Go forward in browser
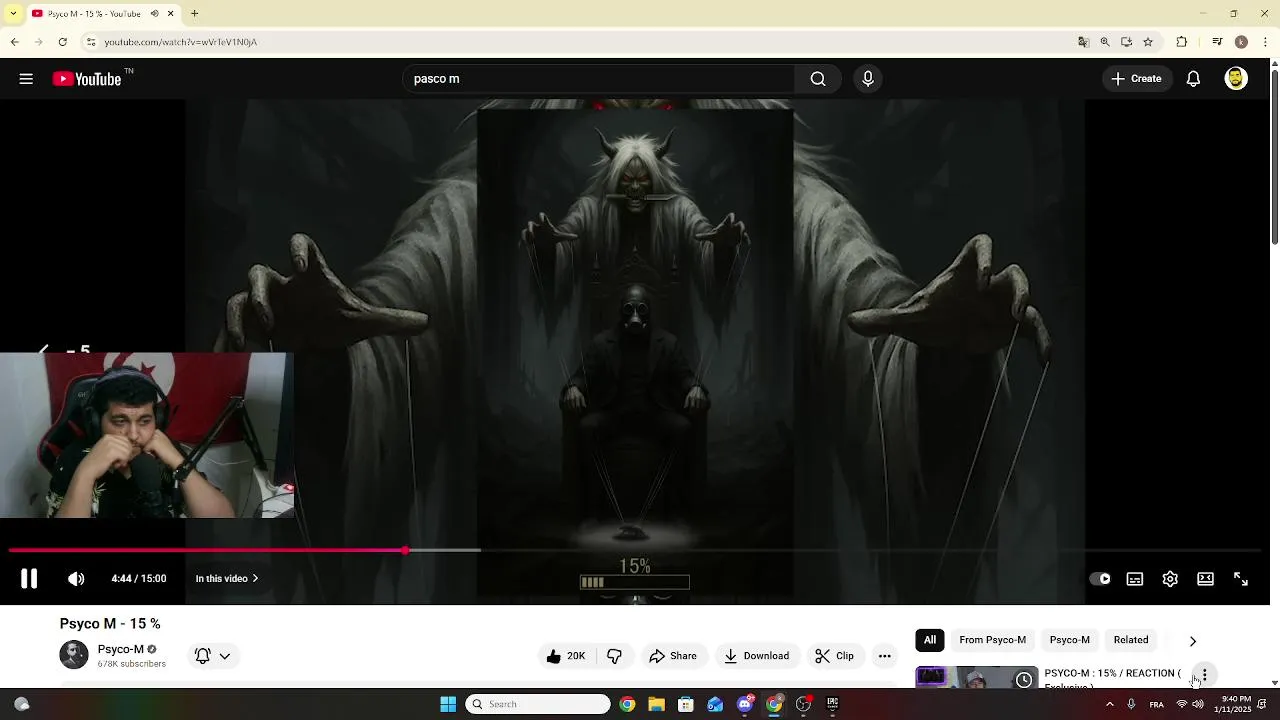The height and width of the screenshot is (720, 1280). (x=39, y=42)
